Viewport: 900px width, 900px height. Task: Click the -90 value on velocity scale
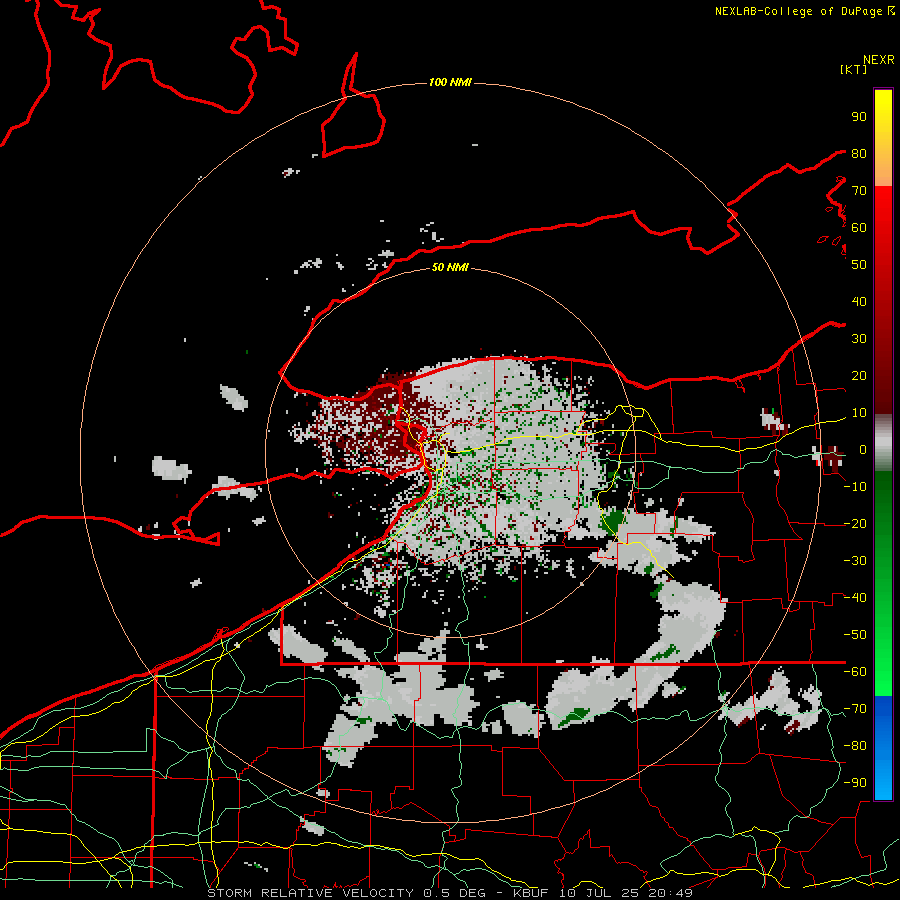point(855,783)
